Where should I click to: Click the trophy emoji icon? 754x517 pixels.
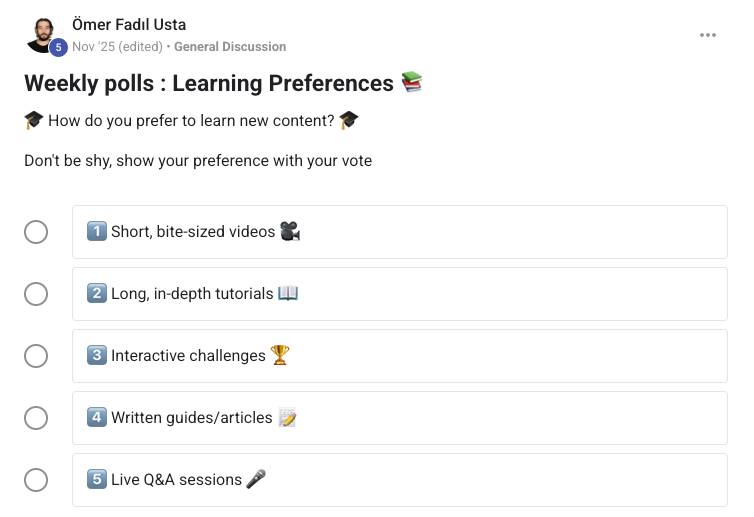click(280, 356)
